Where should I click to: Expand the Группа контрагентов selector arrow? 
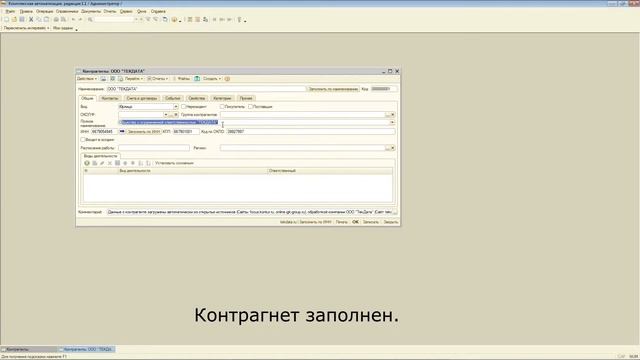point(392,115)
